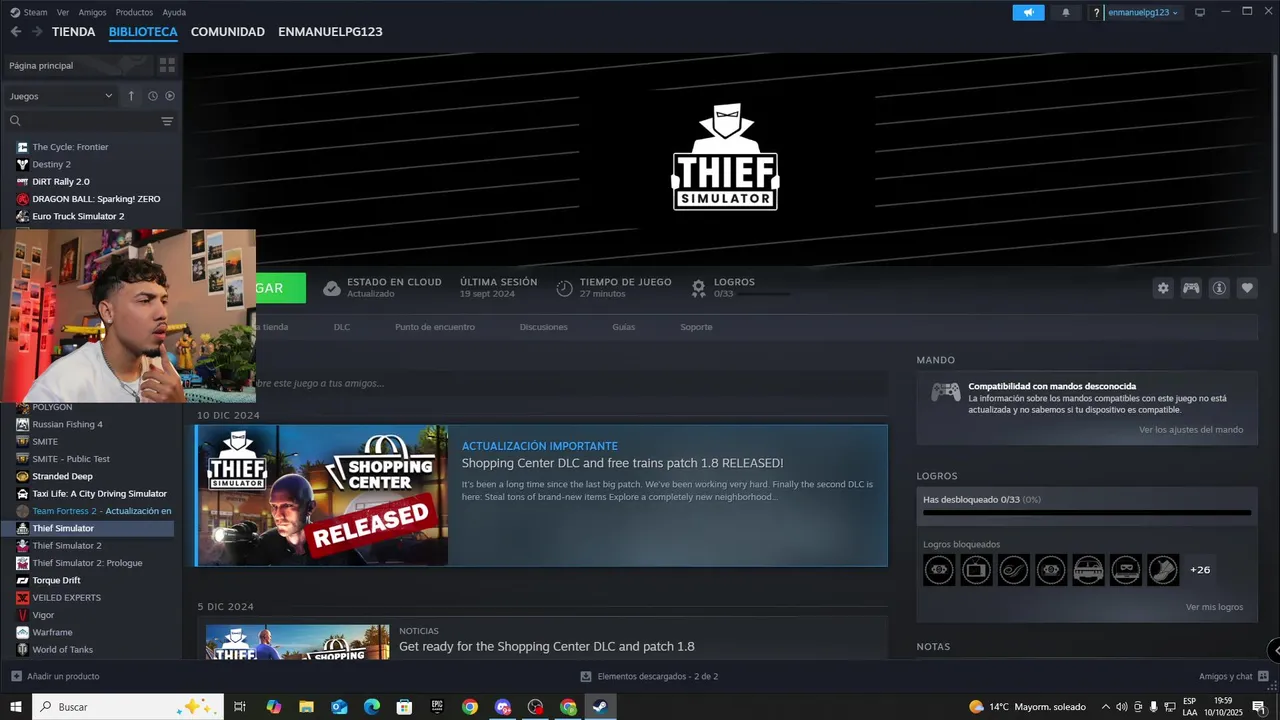Viewport: 1280px width, 720px height.
Task: Open the COMUNIDAD section
Action: coord(228,32)
